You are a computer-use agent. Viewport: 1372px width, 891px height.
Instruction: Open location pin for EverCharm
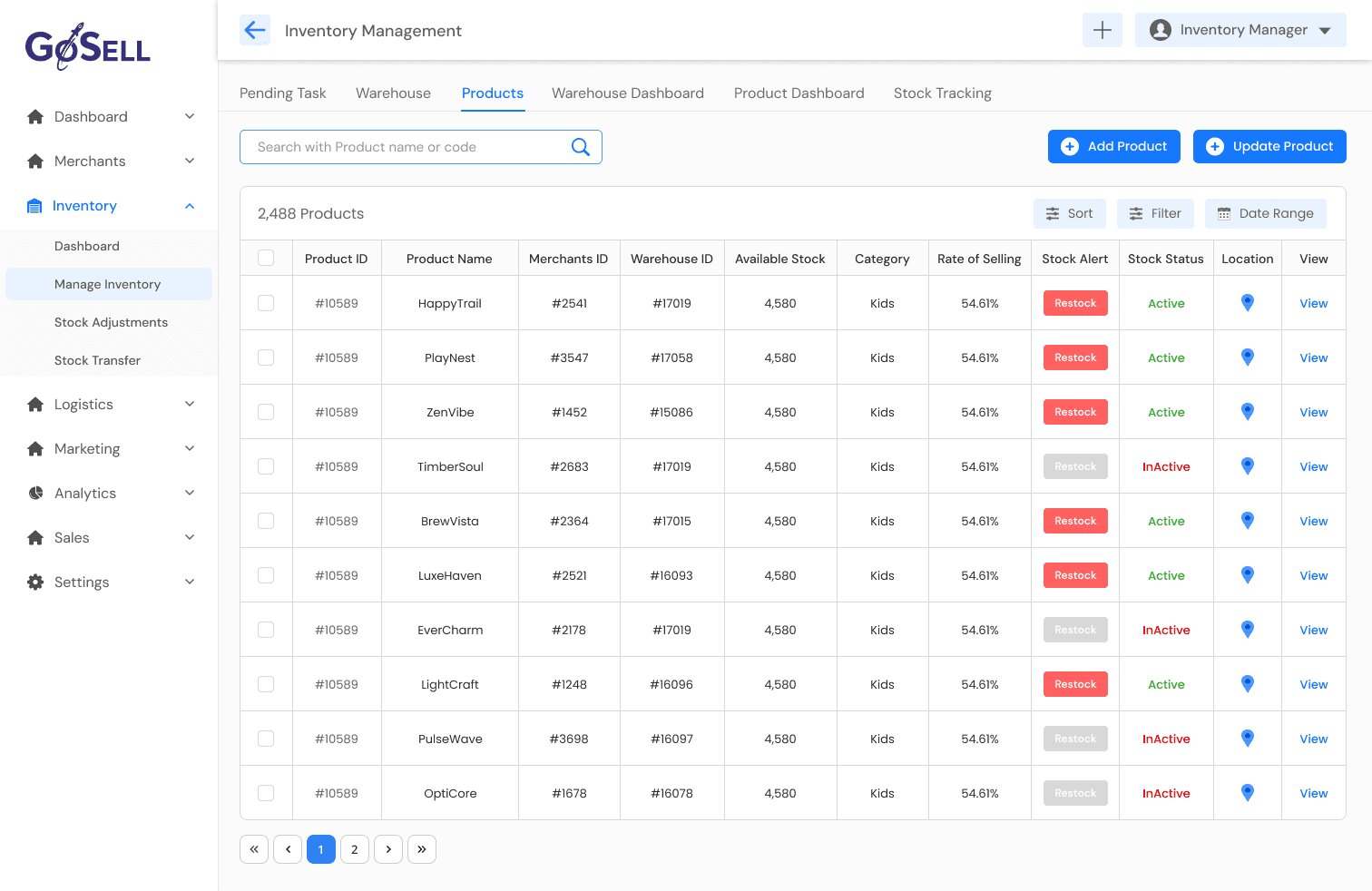pos(1248,630)
